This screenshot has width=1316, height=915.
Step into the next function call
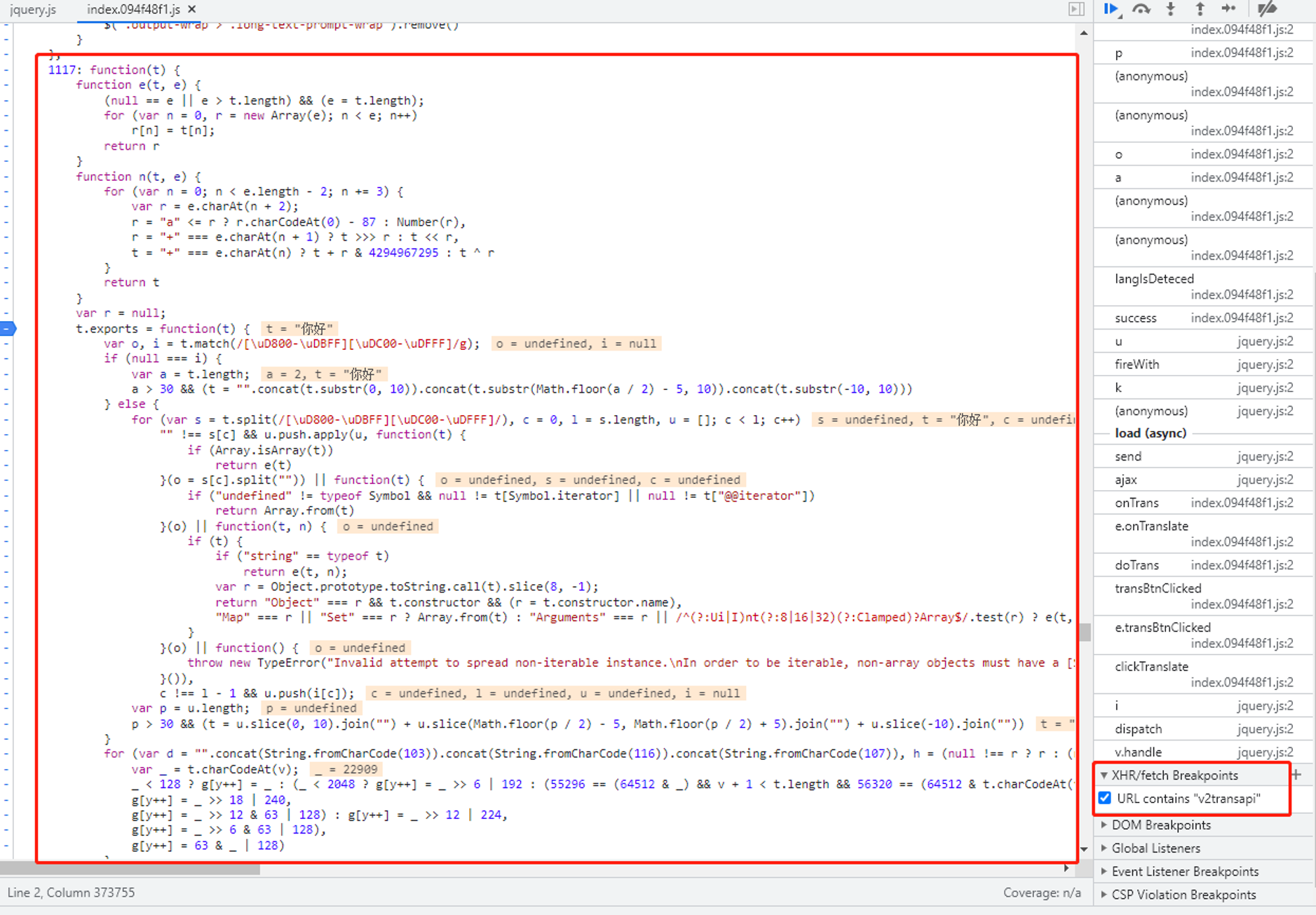1171,9
